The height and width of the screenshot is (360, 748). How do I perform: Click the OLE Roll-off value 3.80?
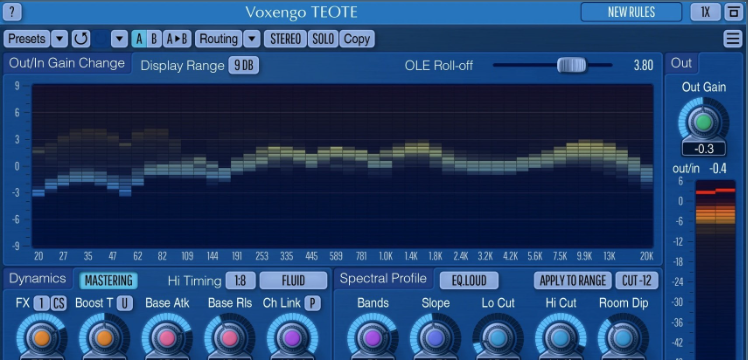[643, 65]
